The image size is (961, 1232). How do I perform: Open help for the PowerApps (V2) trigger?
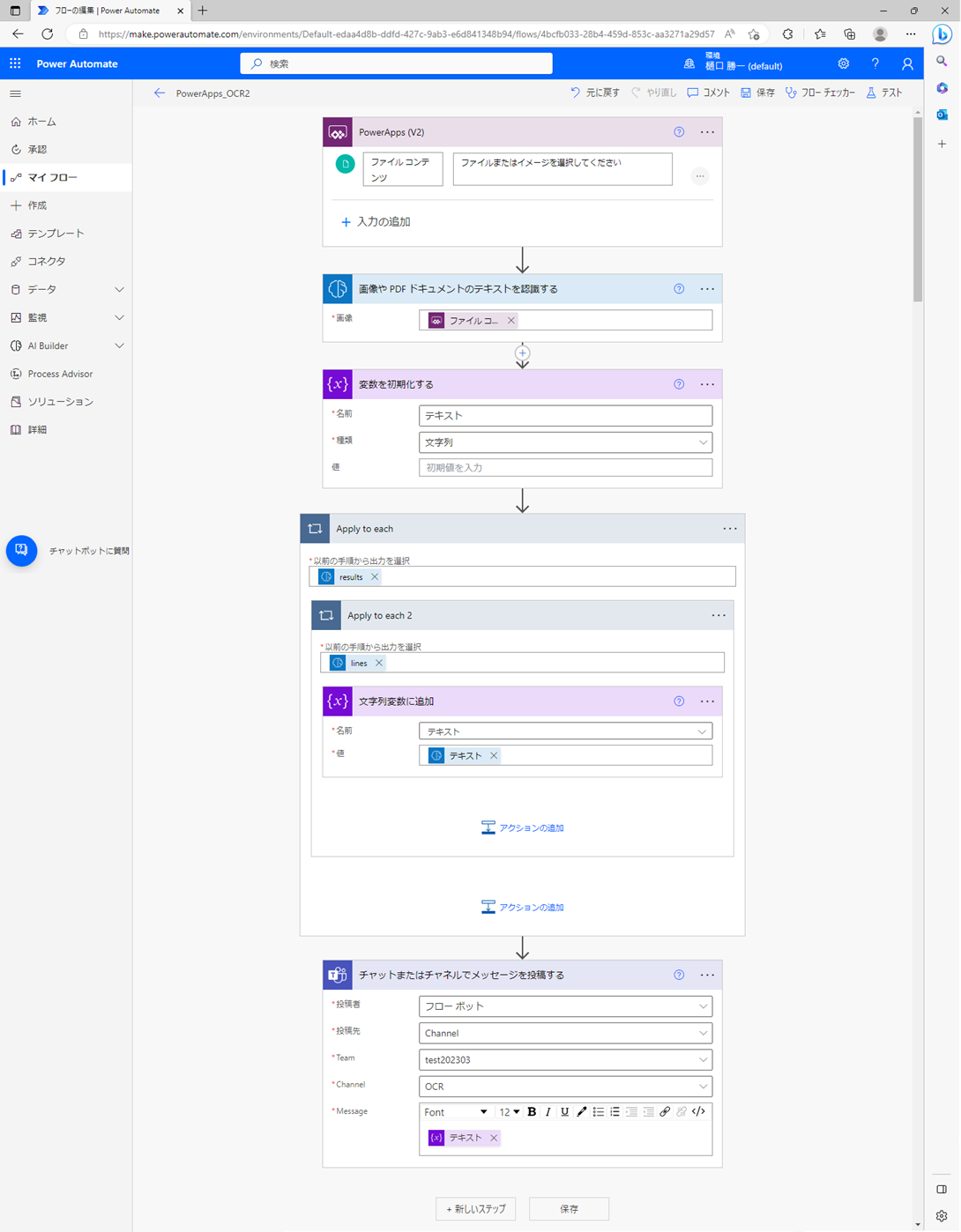point(679,132)
